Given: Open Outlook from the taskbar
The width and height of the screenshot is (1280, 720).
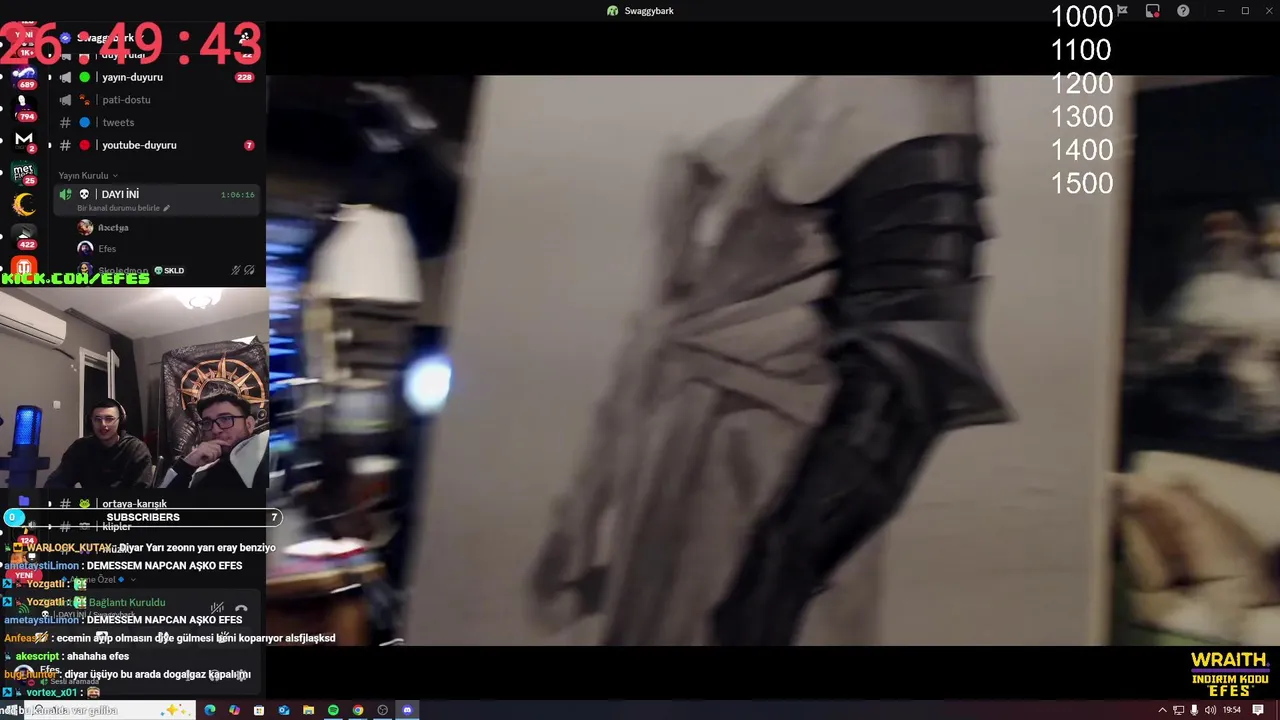Looking at the screenshot, I should point(284,710).
